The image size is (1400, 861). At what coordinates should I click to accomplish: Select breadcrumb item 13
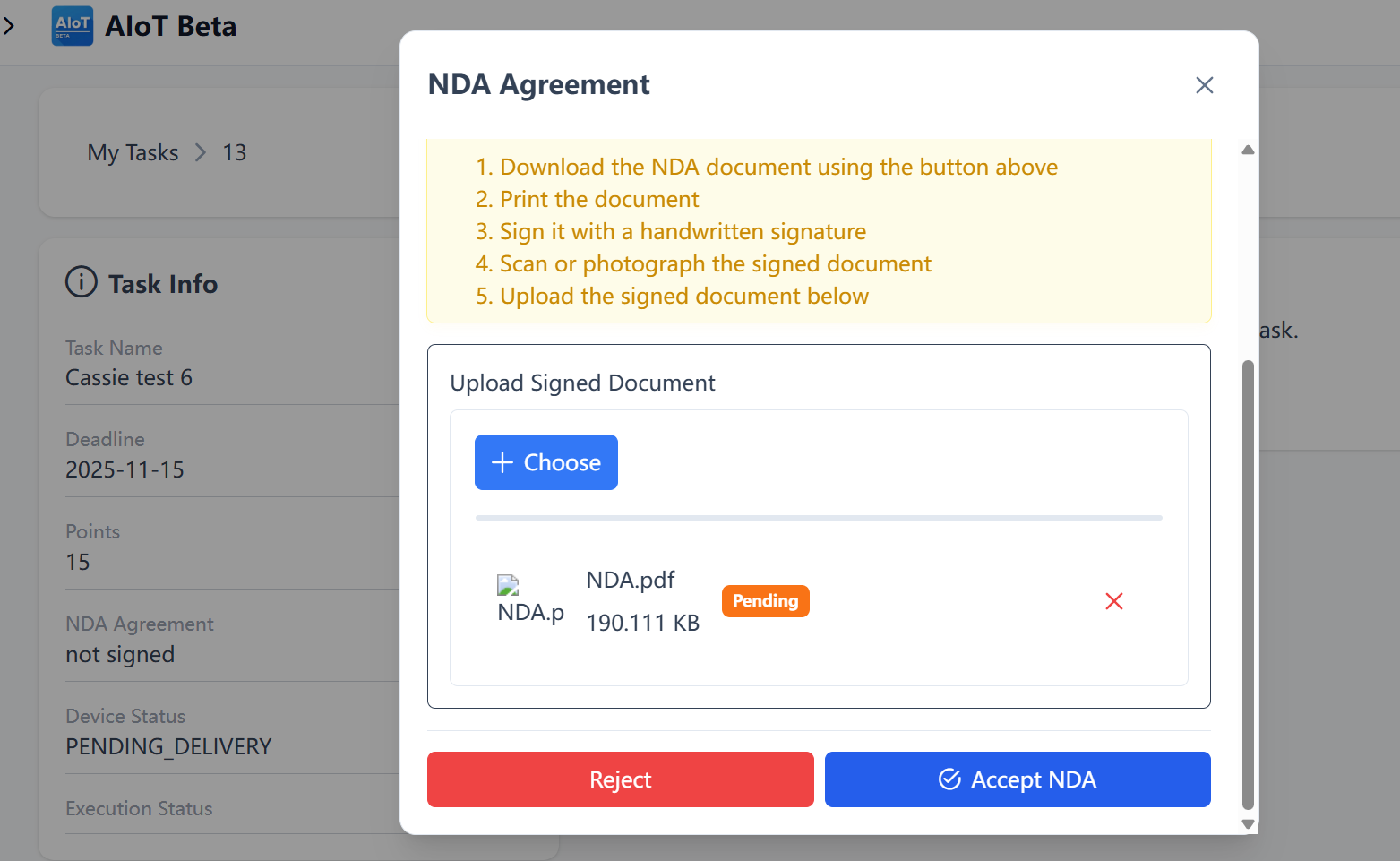(x=235, y=153)
